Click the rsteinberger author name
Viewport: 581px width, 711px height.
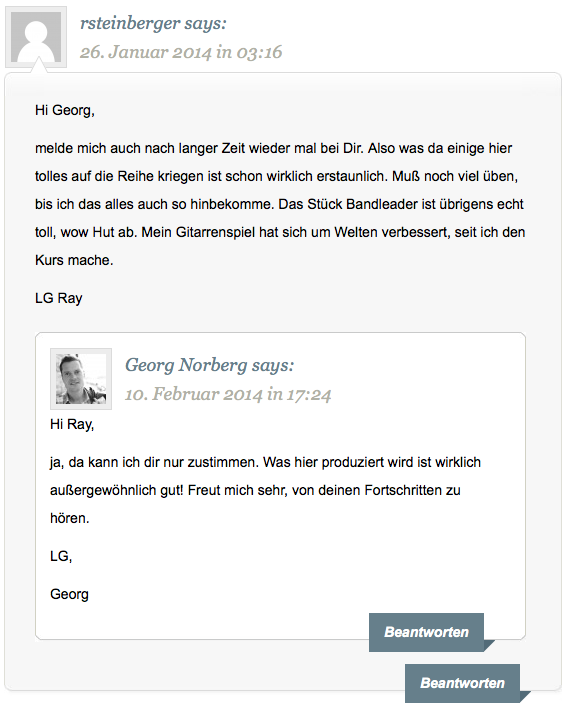[x=130, y=23]
